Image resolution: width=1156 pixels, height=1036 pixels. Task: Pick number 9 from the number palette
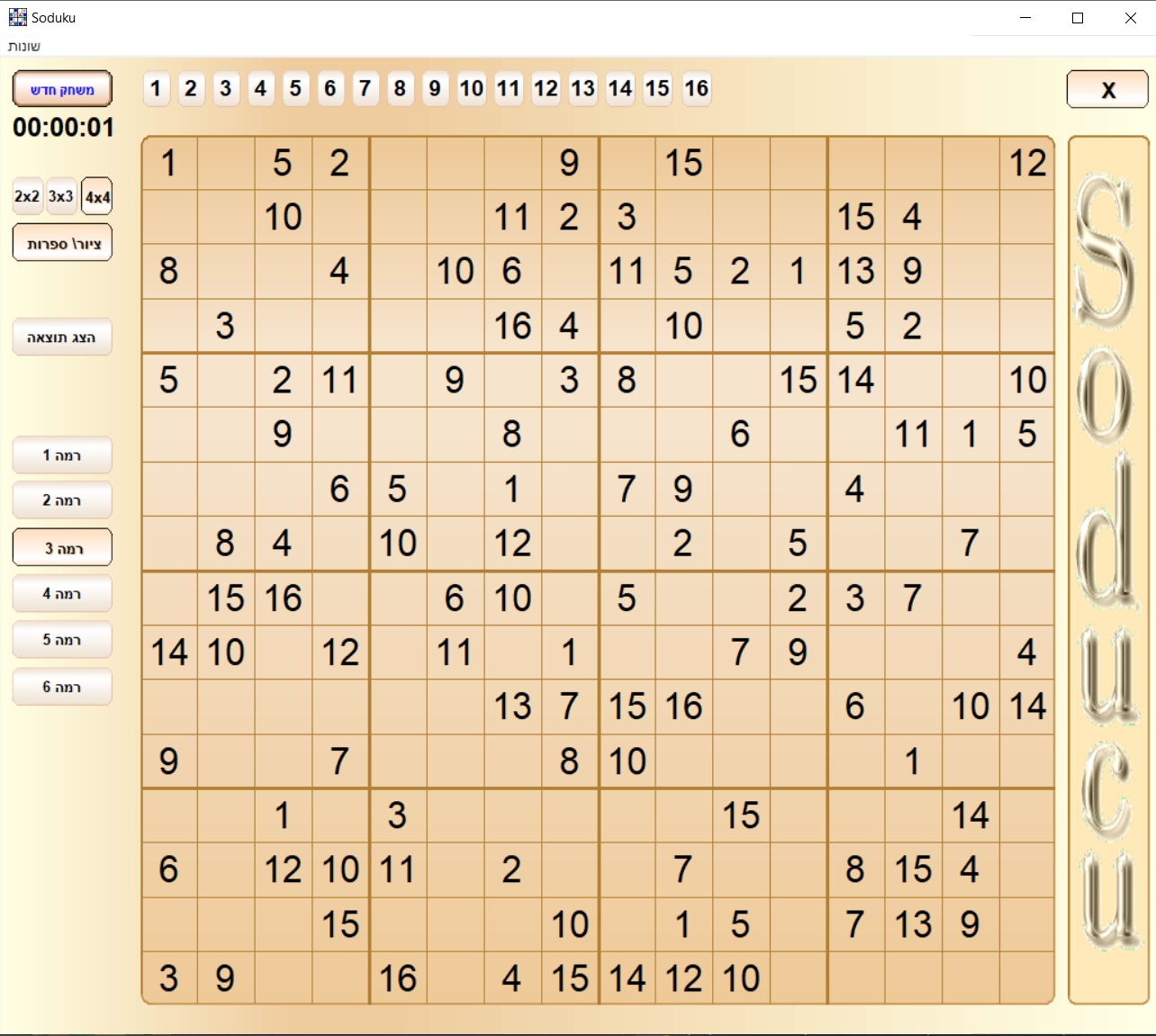click(x=435, y=88)
